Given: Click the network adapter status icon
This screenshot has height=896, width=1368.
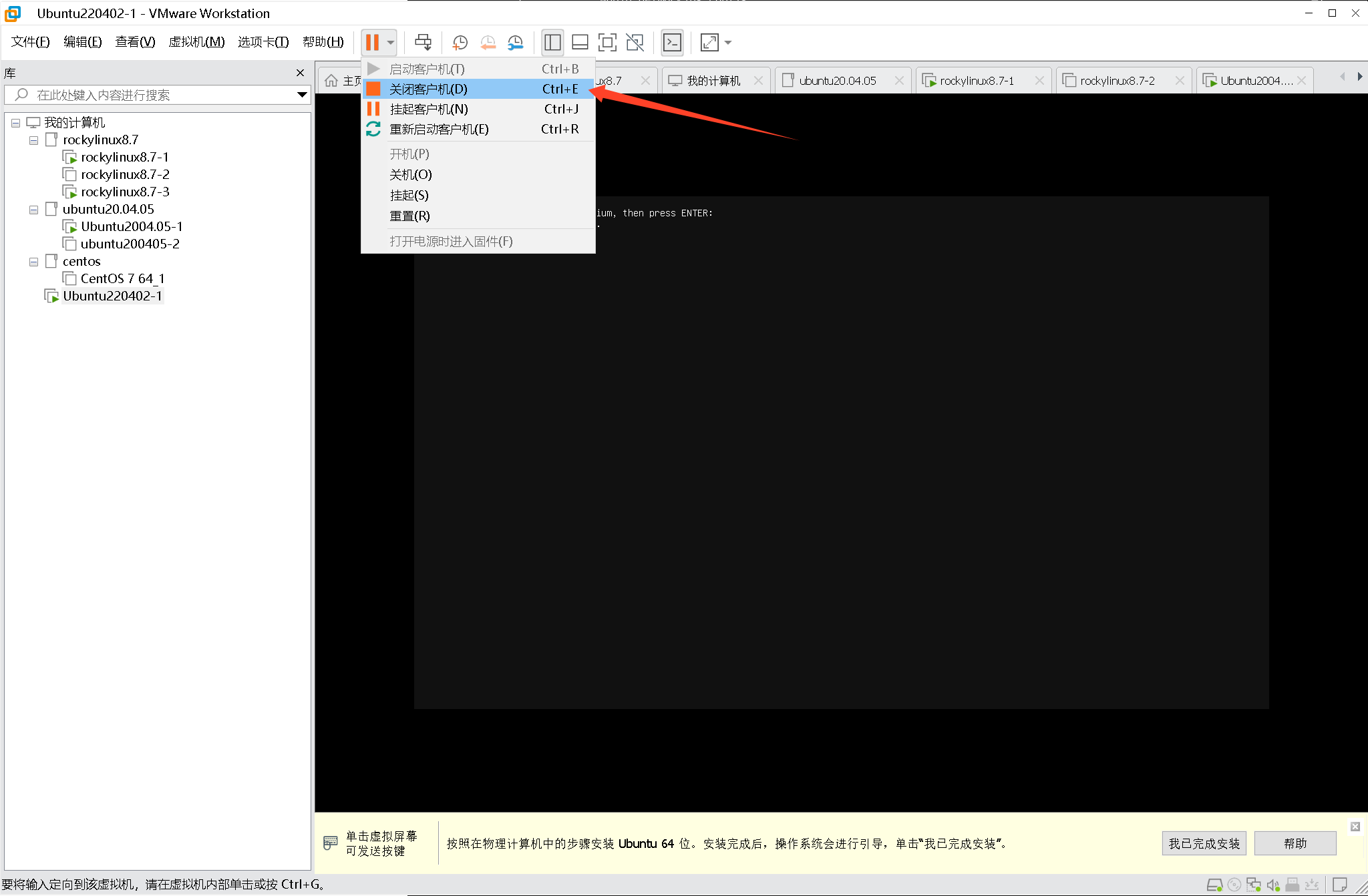Looking at the screenshot, I should click(x=1253, y=885).
